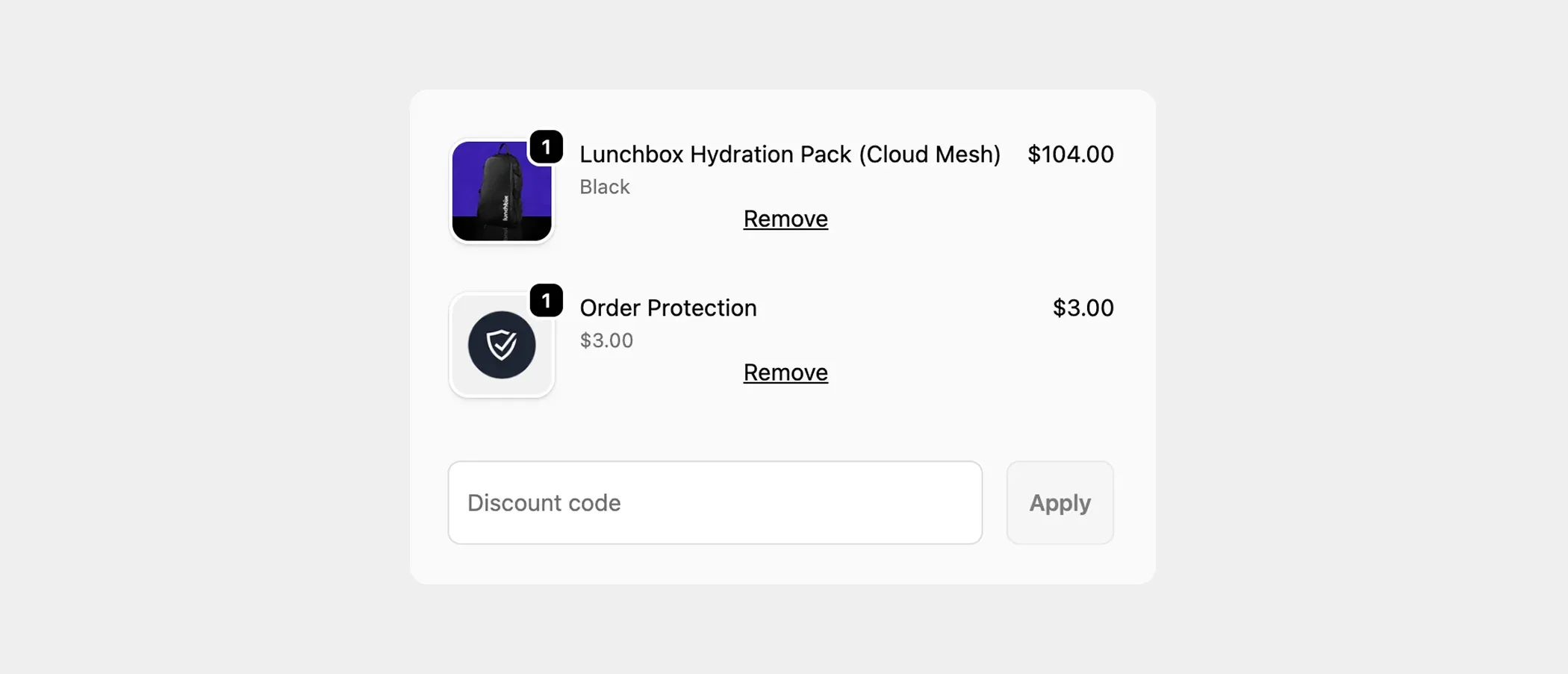Click the $3.00 subtitle under Order Protection

pos(606,340)
